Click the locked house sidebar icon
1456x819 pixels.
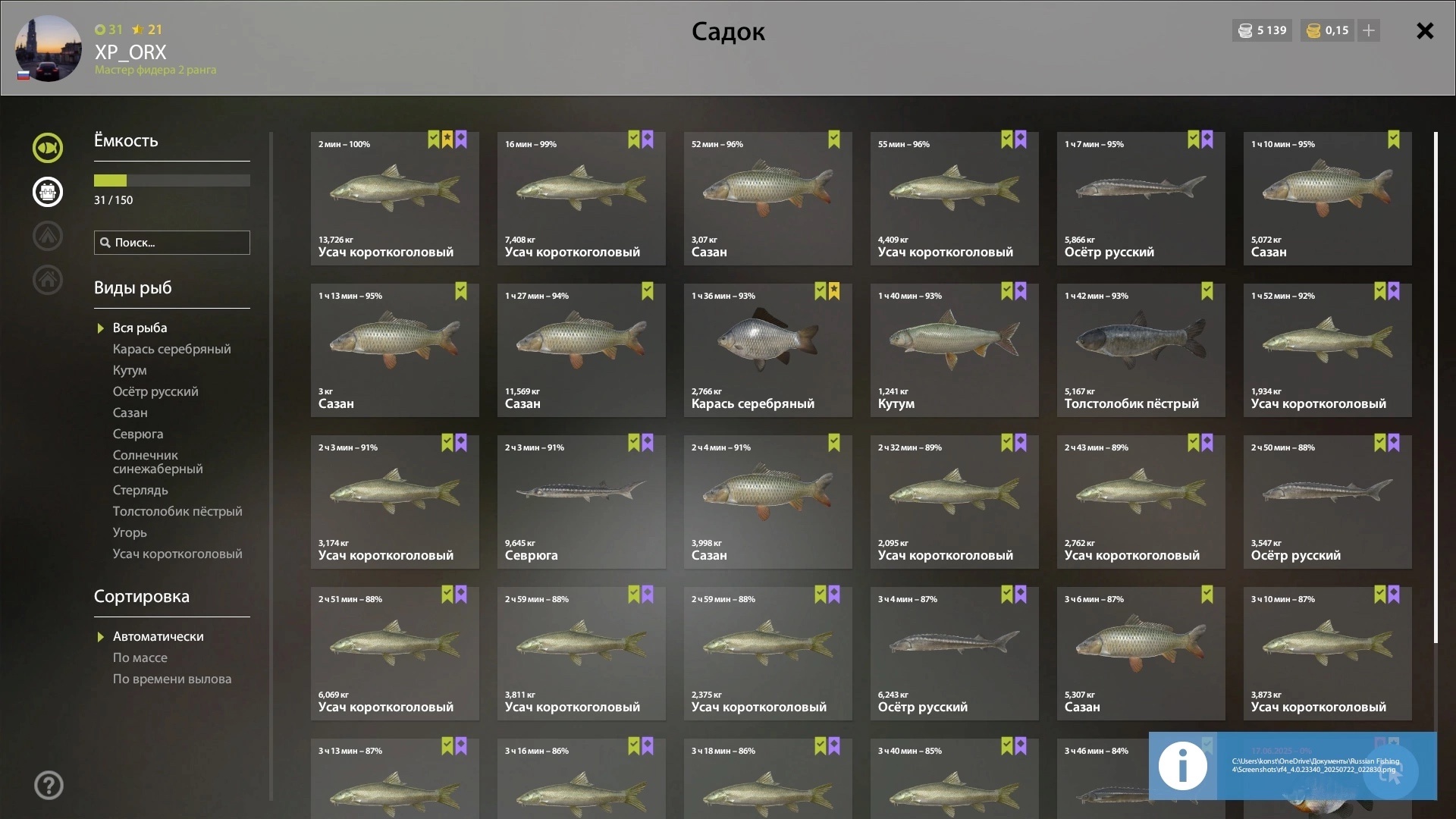click(x=48, y=280)
